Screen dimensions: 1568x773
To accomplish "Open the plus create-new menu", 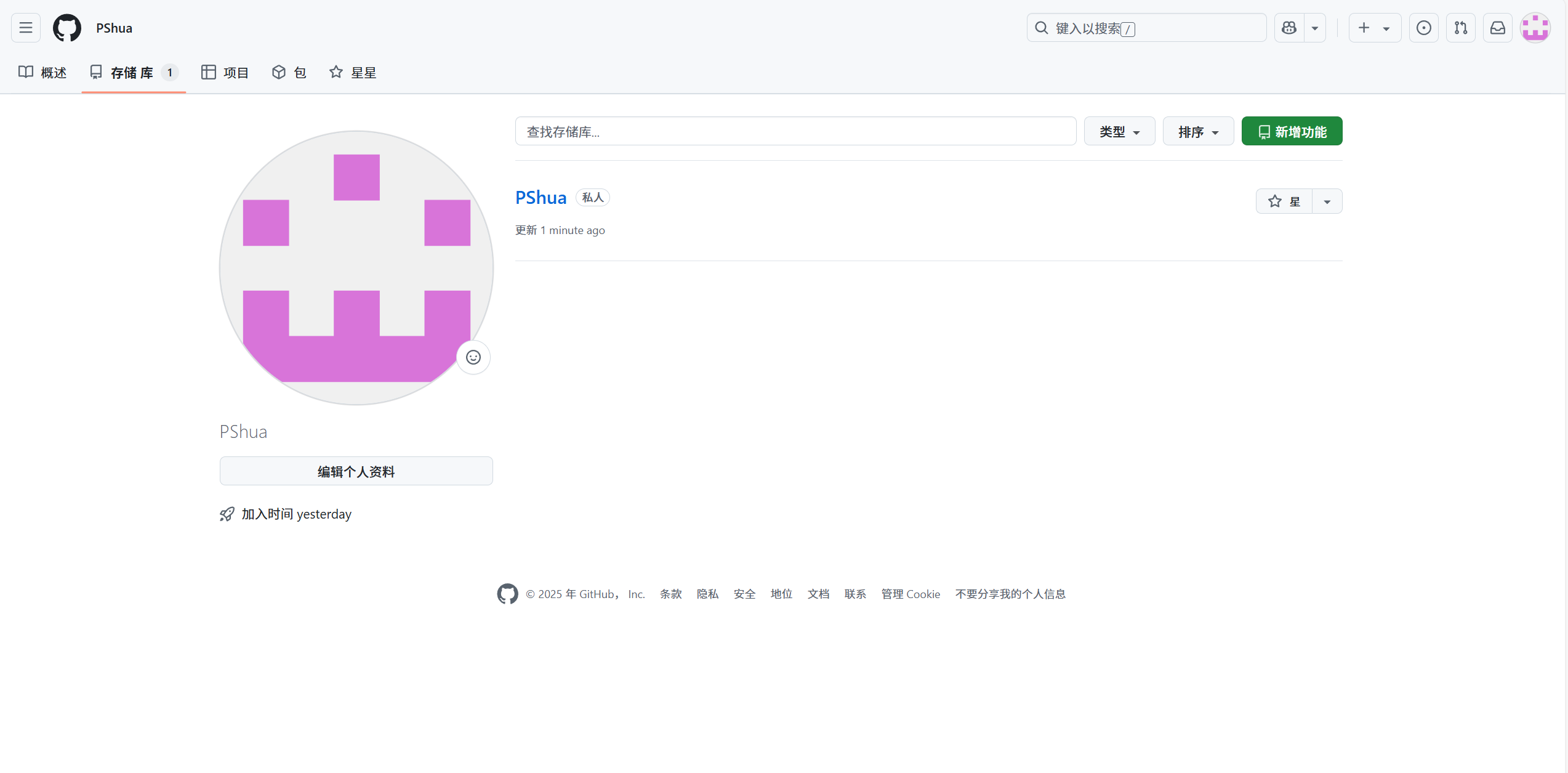I will tap(1375, 28).
